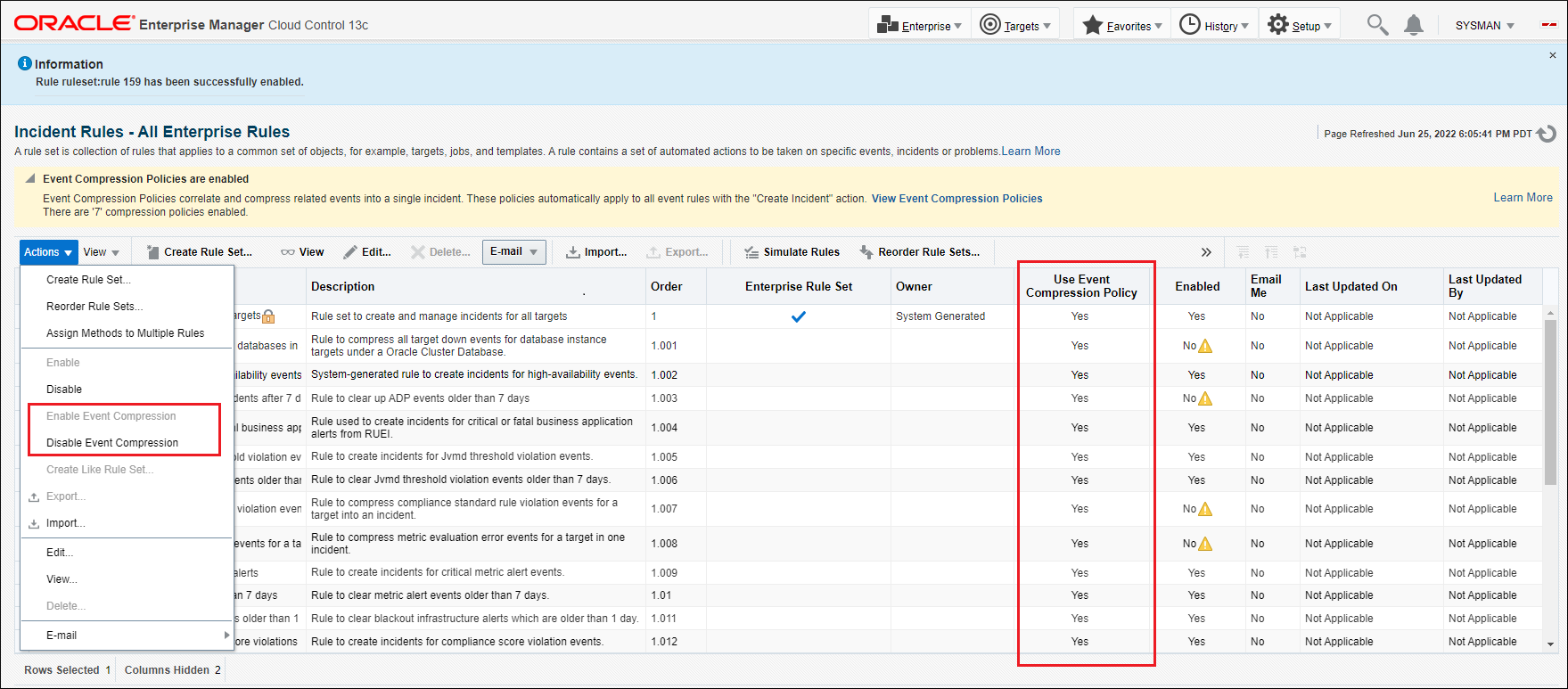This screenshot has width=1568, height=689.
Task: Choose Create Rule Set in the Actions menu
Action: (88, 279)
